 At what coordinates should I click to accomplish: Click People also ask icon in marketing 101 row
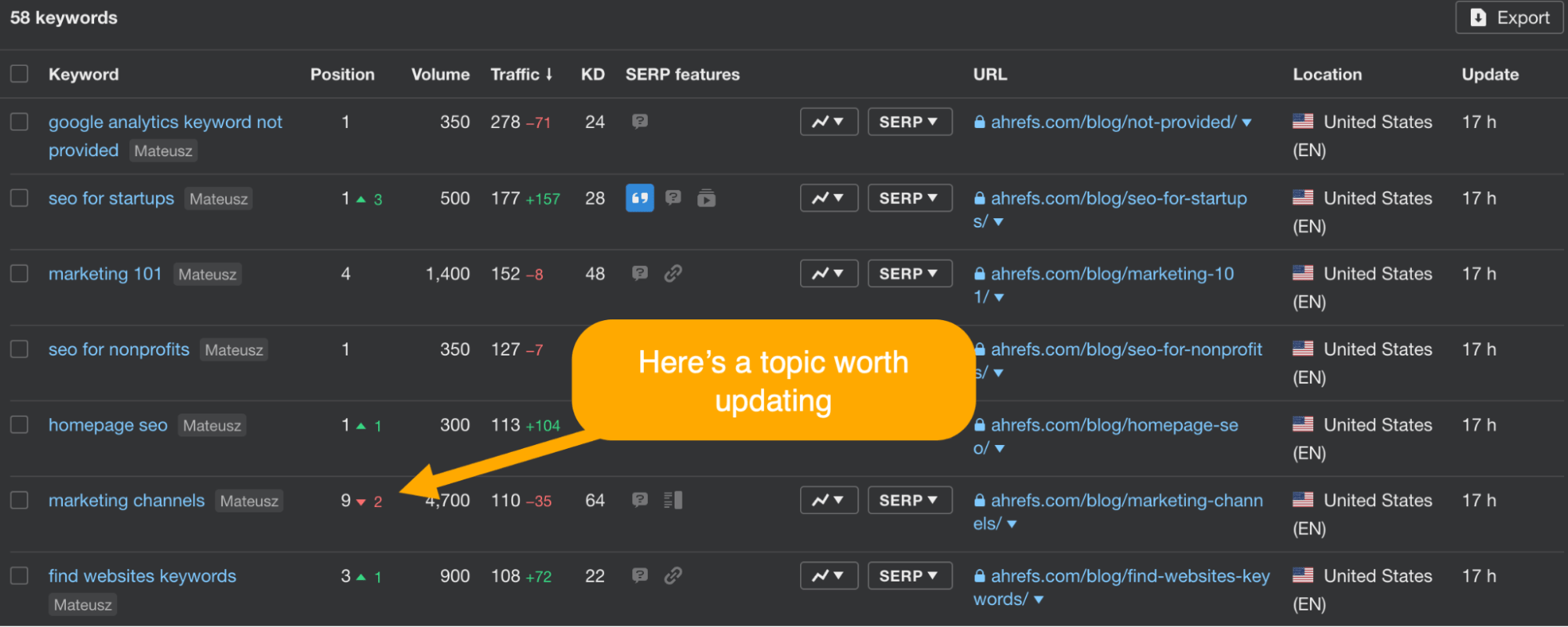640,273
